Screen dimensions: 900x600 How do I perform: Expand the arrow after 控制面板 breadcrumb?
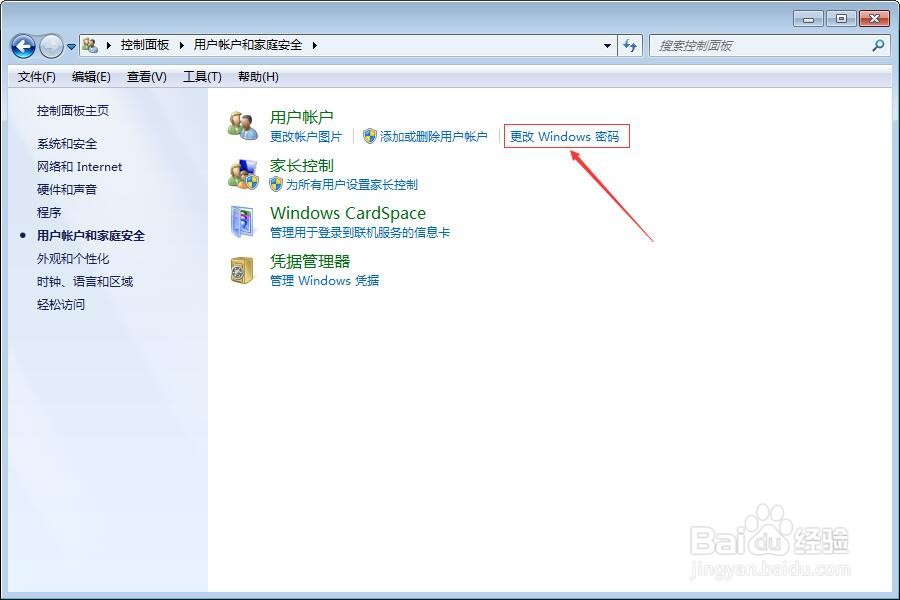(181, 45)
